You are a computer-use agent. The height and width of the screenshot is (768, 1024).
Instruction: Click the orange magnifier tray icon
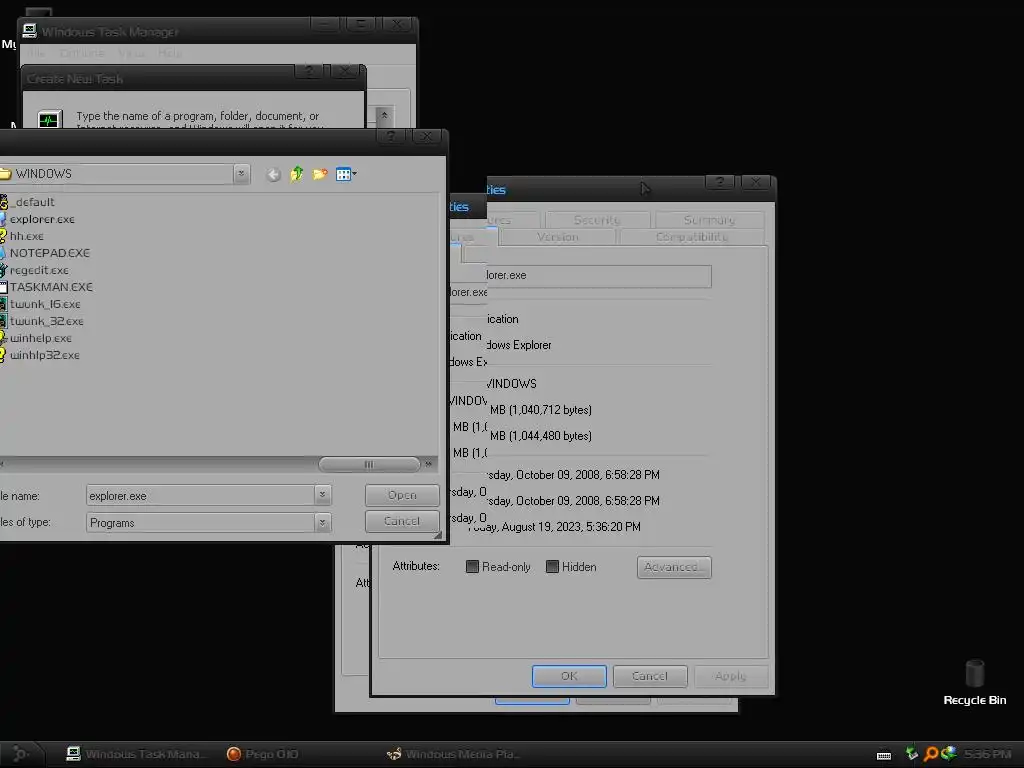[x=931, y=754]
